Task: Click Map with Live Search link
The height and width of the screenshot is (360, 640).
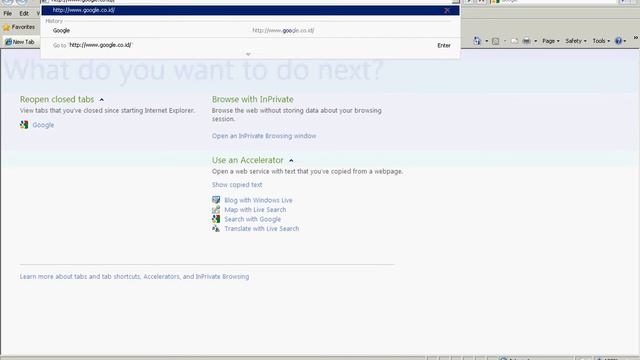Action: click(x=256, y=209)
